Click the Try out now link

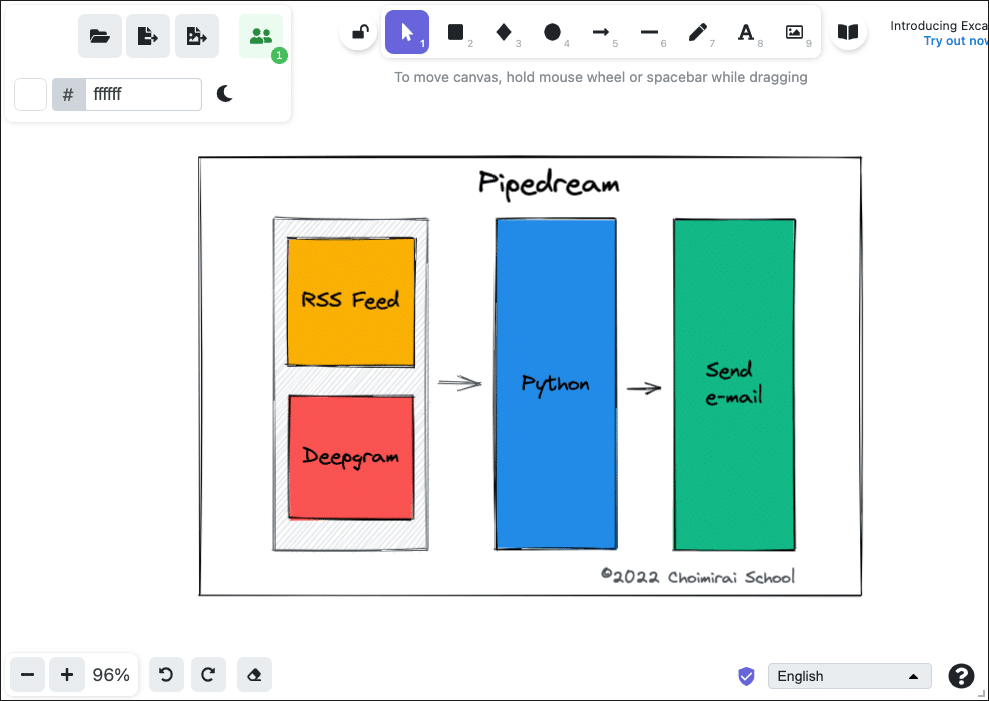[x=956, y=41]
